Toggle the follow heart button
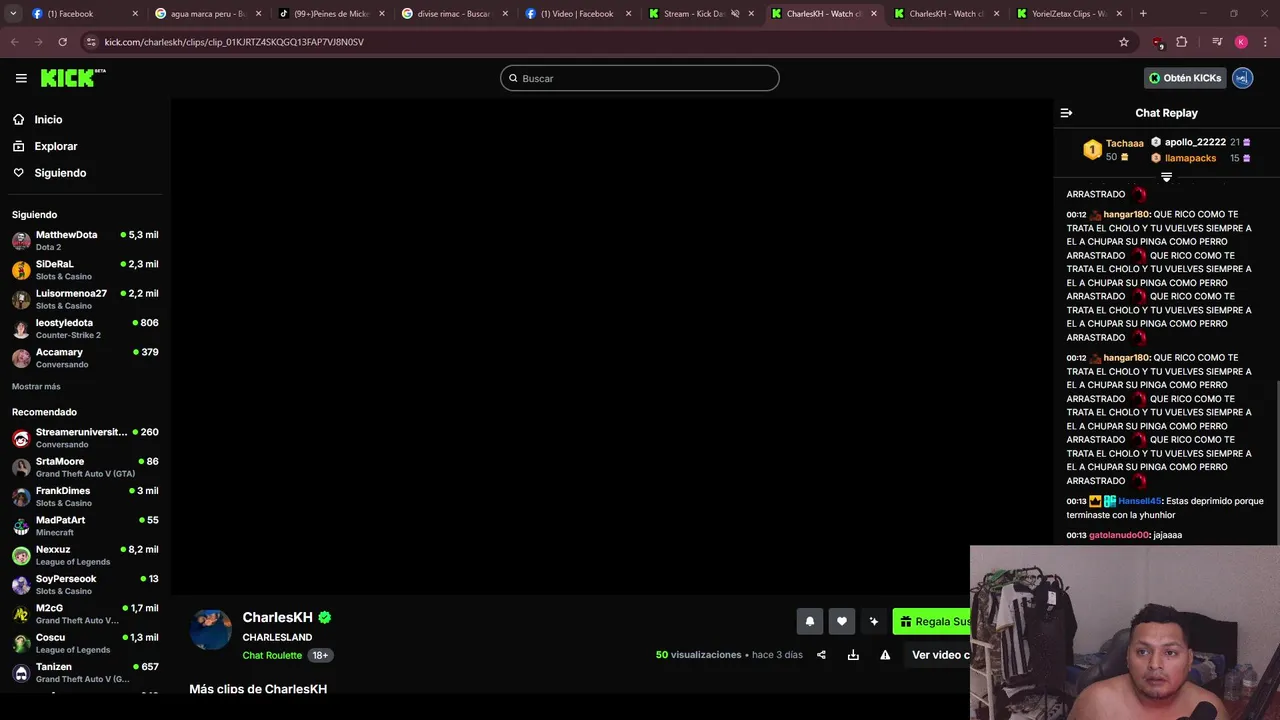 (x=842, y=621)
